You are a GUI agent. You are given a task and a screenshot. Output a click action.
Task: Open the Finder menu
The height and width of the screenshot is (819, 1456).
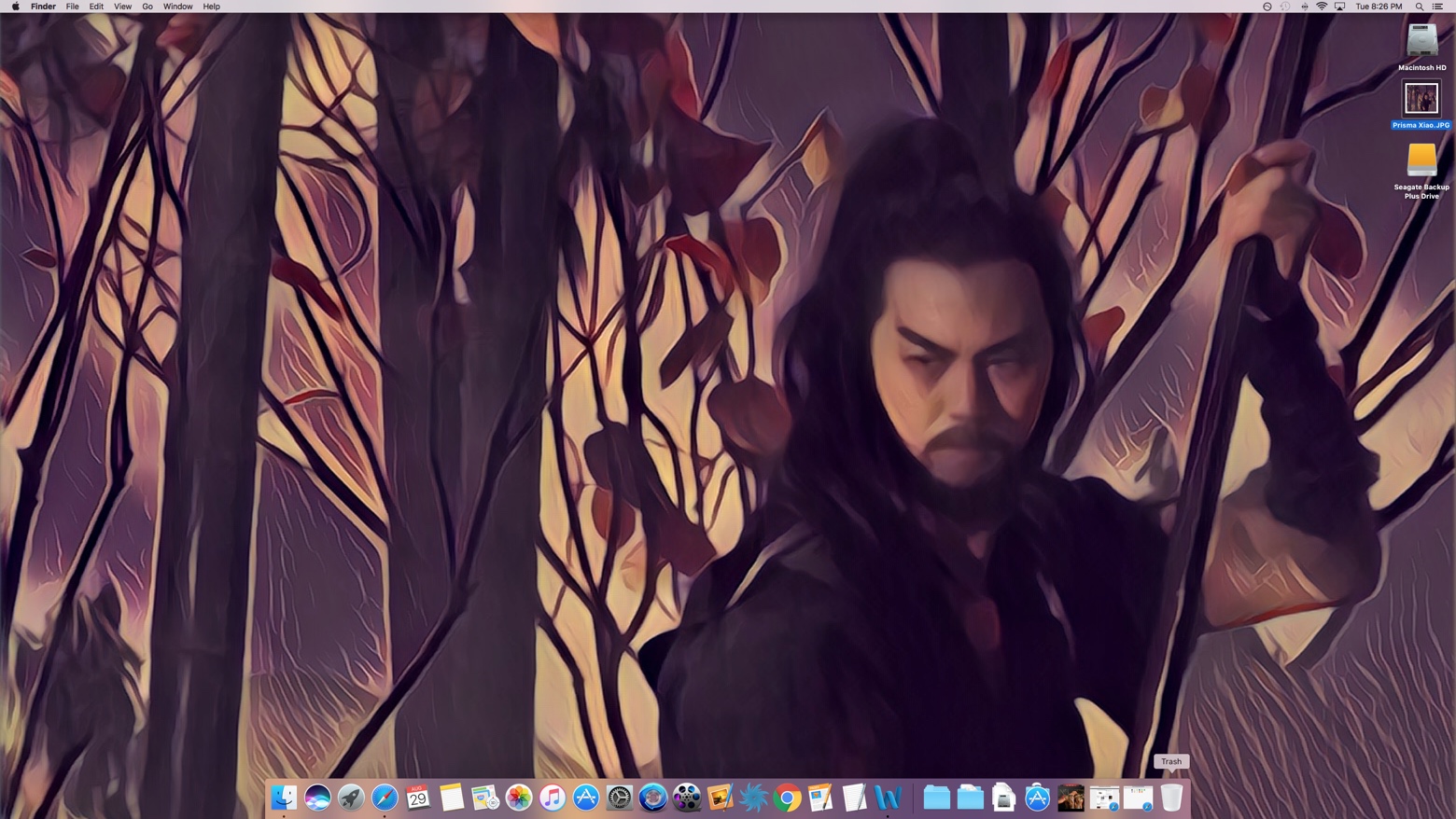point(43,7)
